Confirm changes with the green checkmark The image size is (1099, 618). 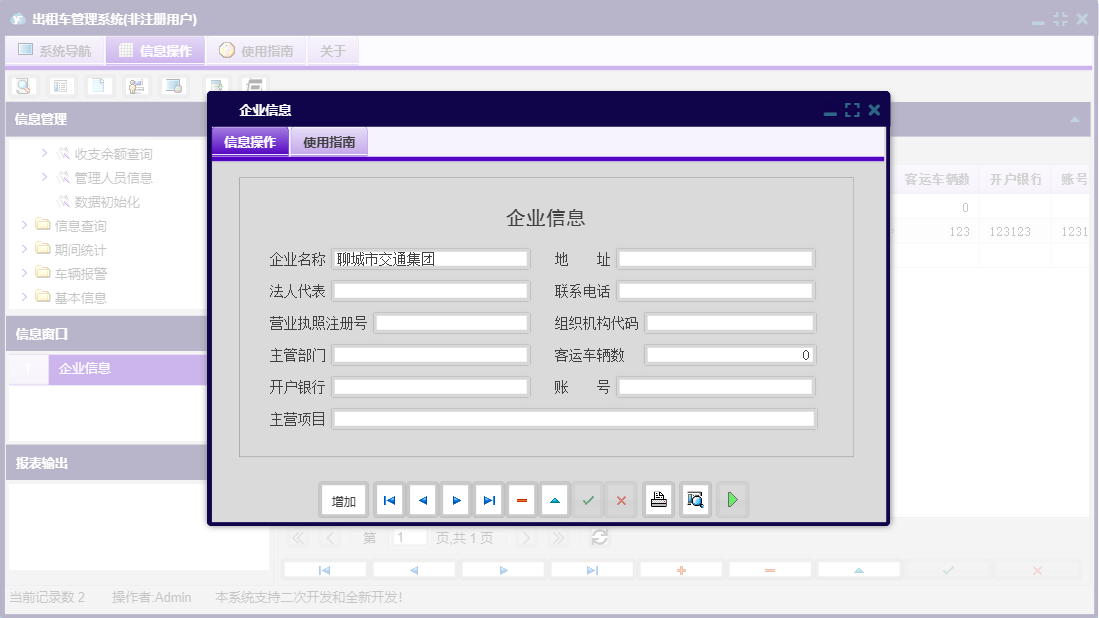pos(588,499)
